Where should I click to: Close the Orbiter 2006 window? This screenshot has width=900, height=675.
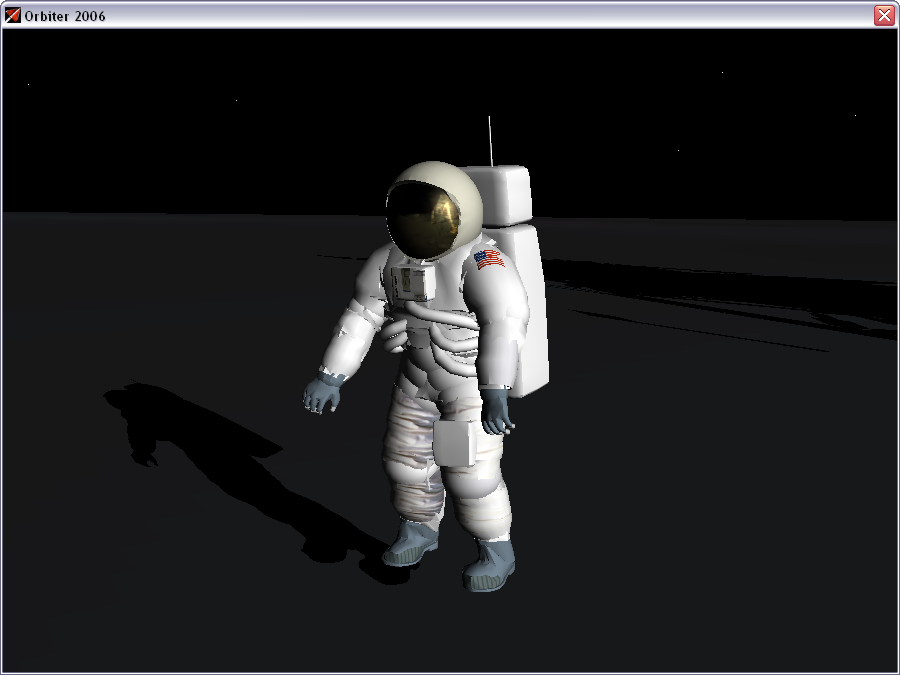coord(884,15)
